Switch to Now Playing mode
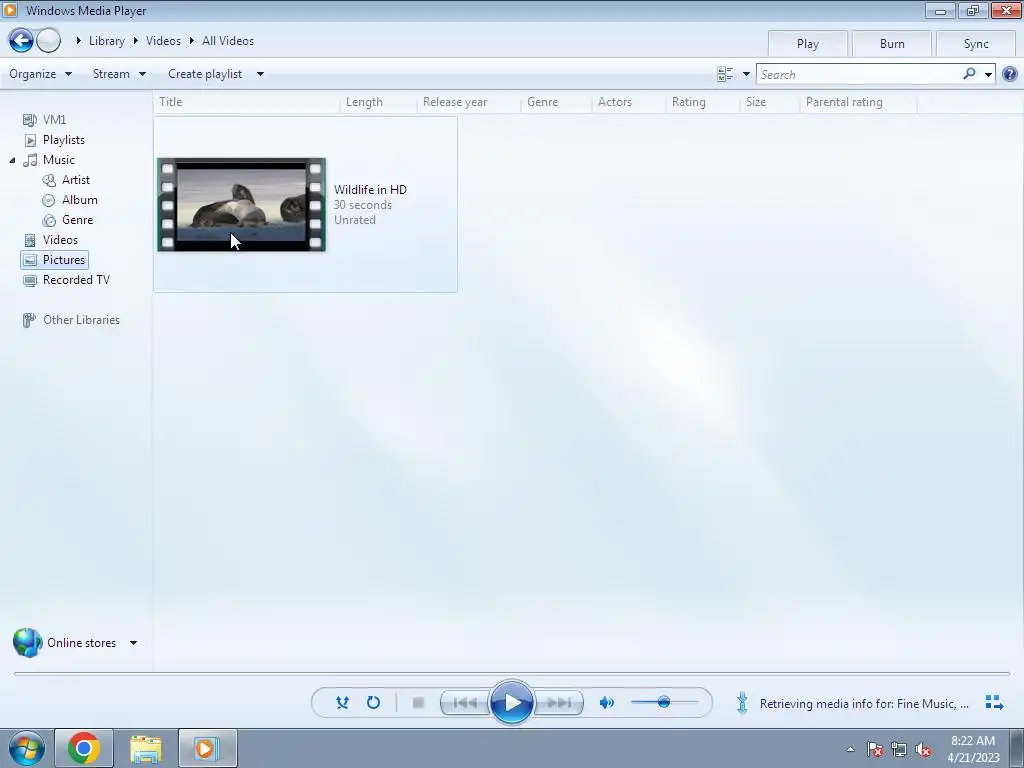The height and width of the screenshot is (768, 1024). tap(994, 703)
